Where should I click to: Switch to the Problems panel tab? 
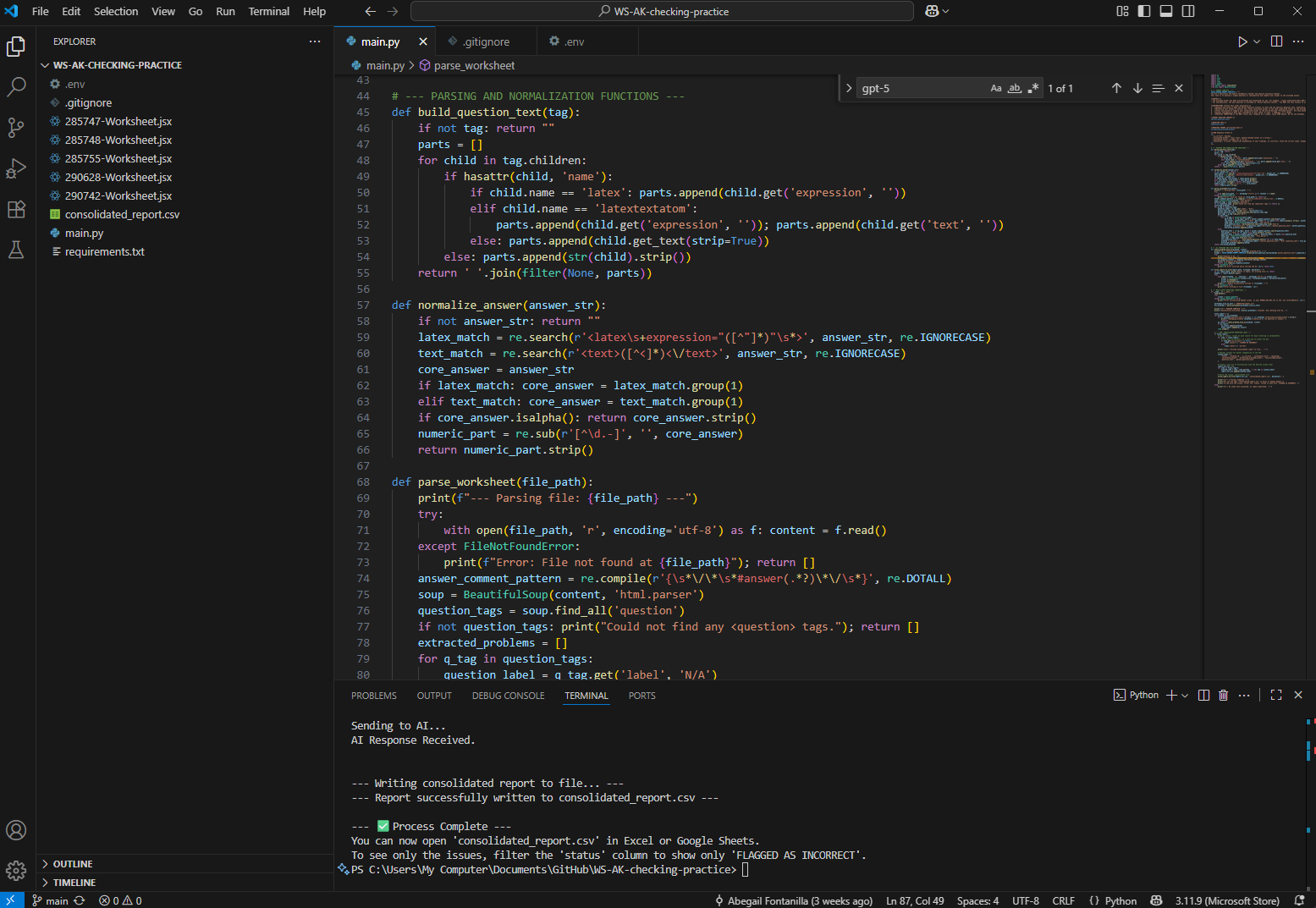pyautogui.click(x=374, y=696)
